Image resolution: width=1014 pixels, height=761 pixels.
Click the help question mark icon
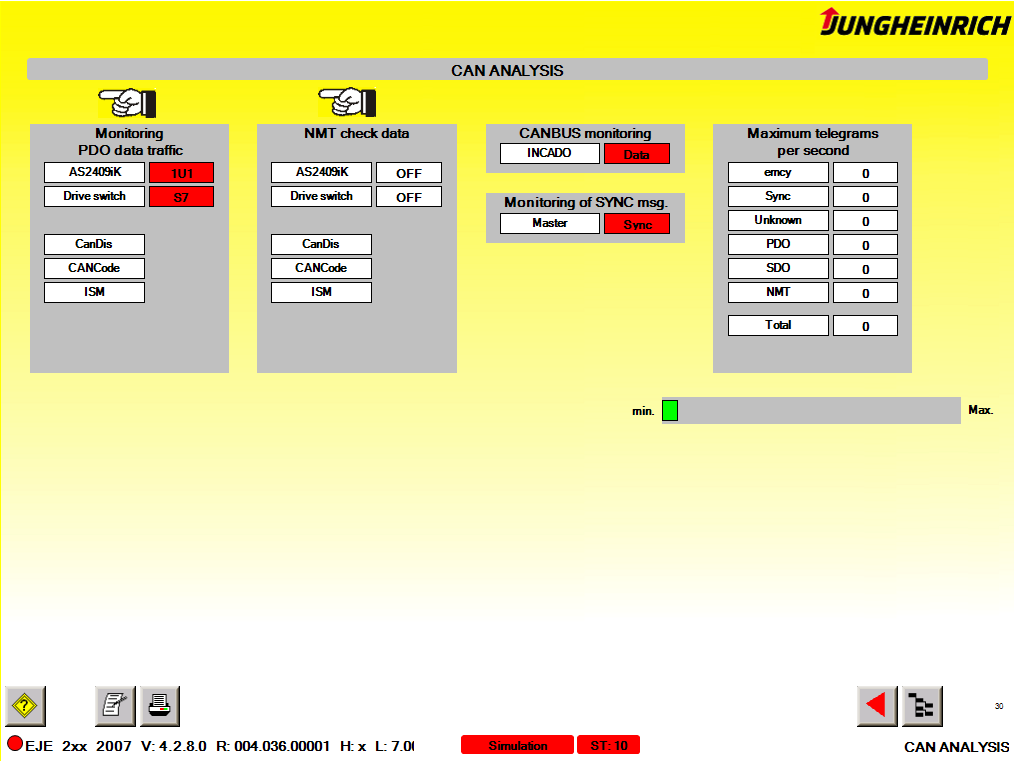[25, 706]
